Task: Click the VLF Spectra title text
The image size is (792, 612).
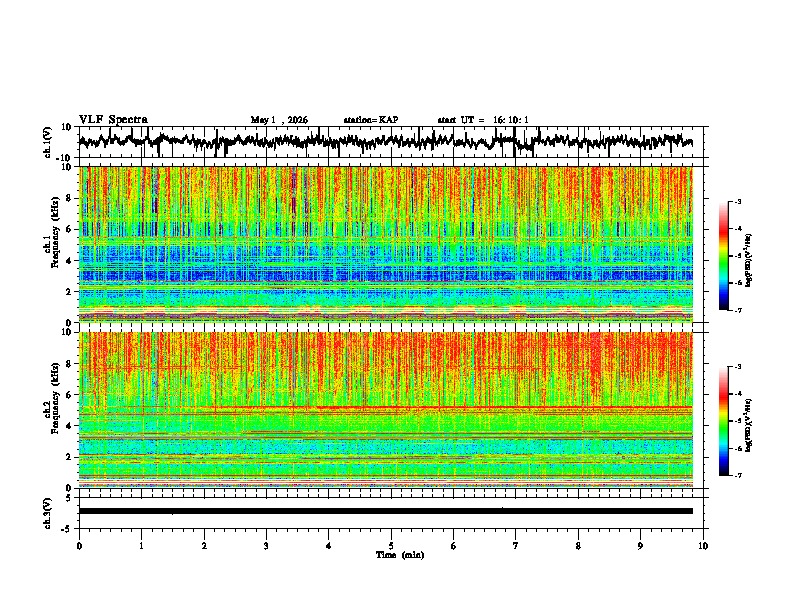Action: [x=113, y=120]
